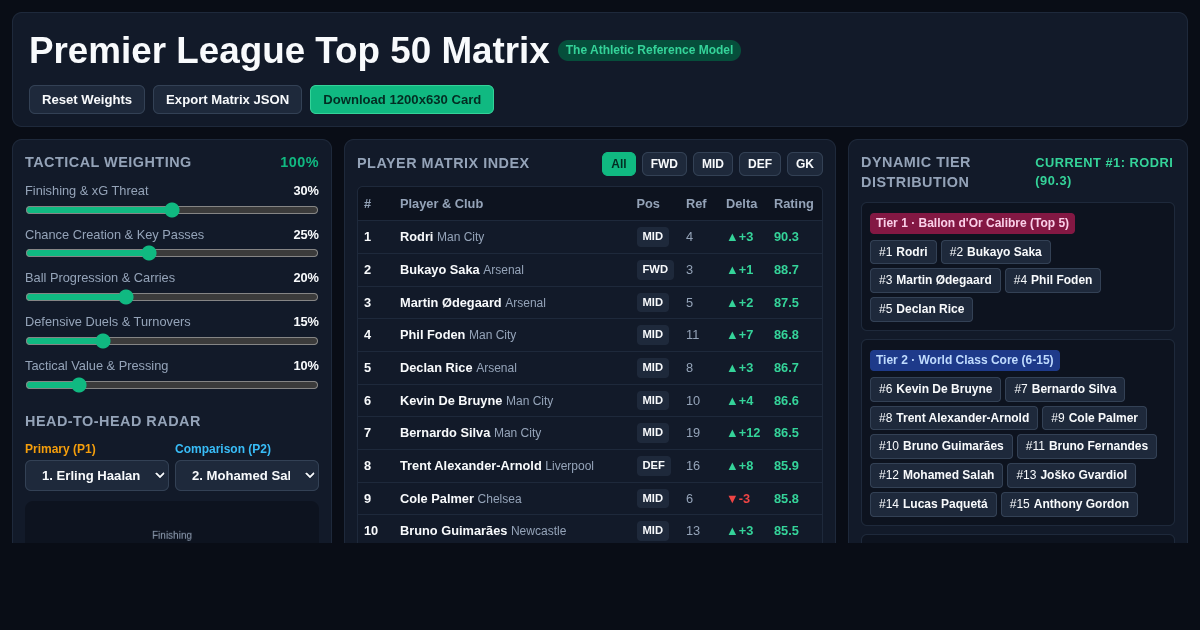Adjust the Finishing & xG Threat slider
1200x630 pixels.
coord(172,210)
